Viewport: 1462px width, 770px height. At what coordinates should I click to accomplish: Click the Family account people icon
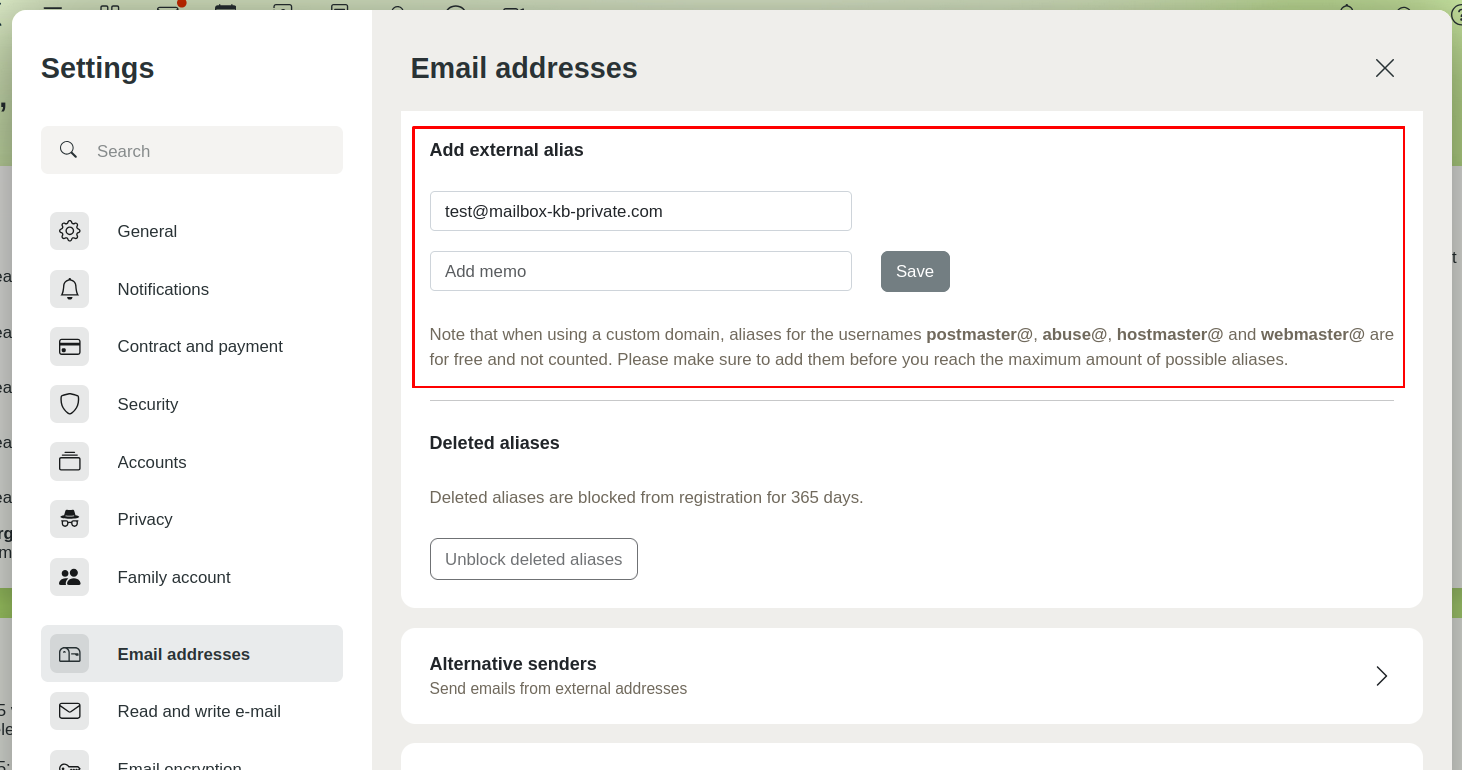click(x=69, y=577)
